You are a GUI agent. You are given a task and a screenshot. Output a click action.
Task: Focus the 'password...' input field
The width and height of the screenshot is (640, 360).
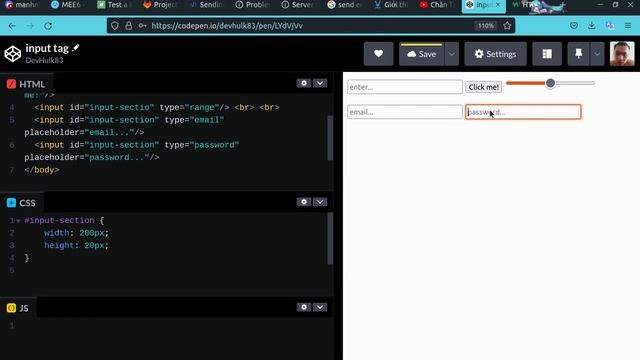coord(523,112)
